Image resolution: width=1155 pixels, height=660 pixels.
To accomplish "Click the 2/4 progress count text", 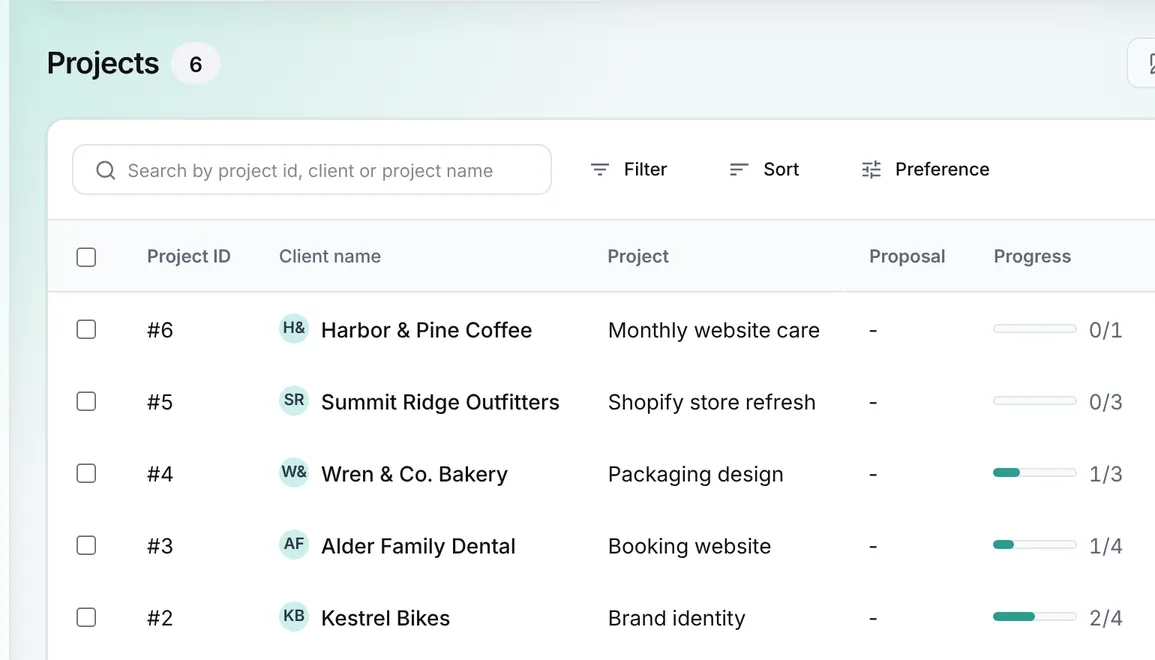I will pos(1106,618).
